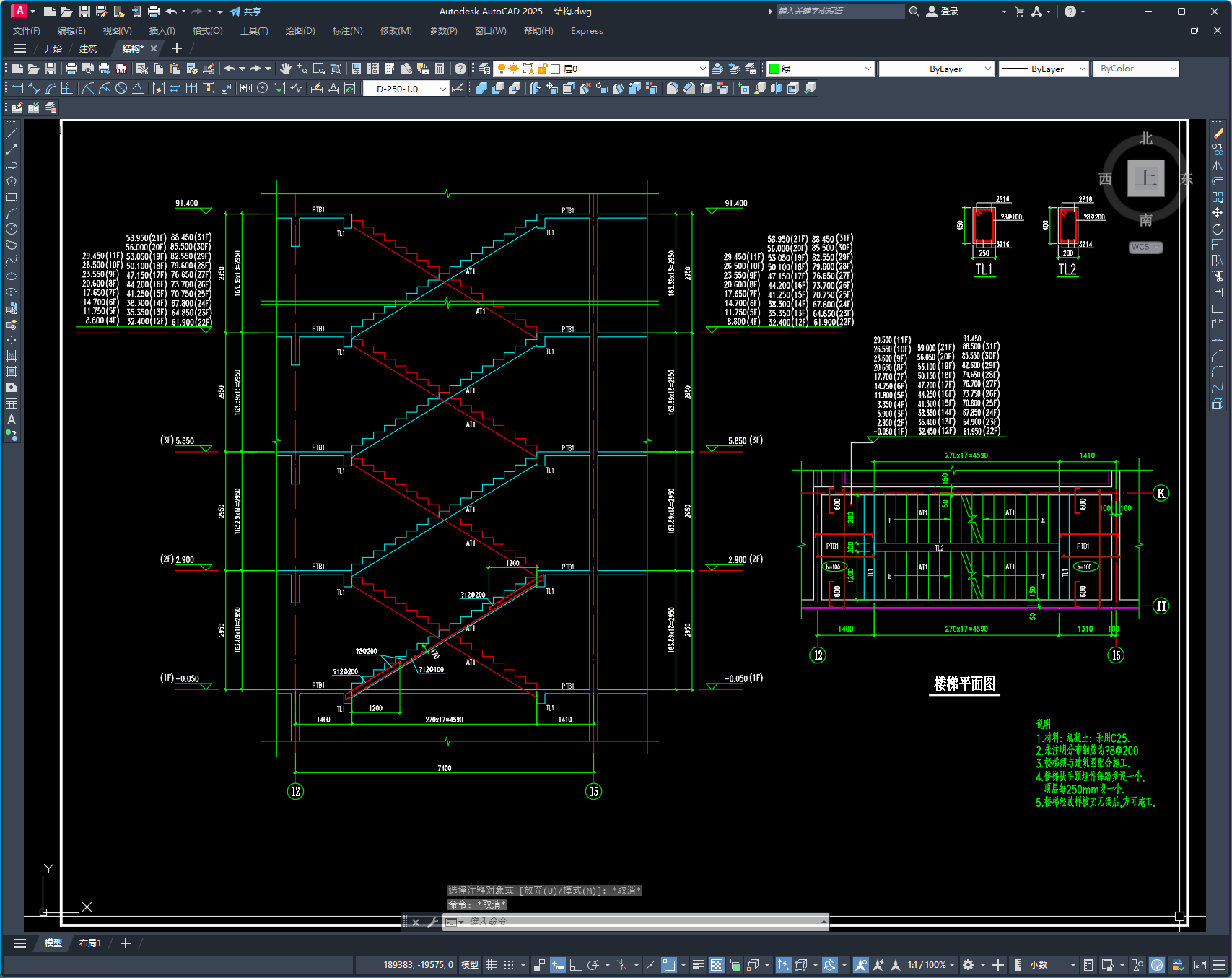Toggle the drawing grid display
The image size is (1232, 978).
point(491,965)
